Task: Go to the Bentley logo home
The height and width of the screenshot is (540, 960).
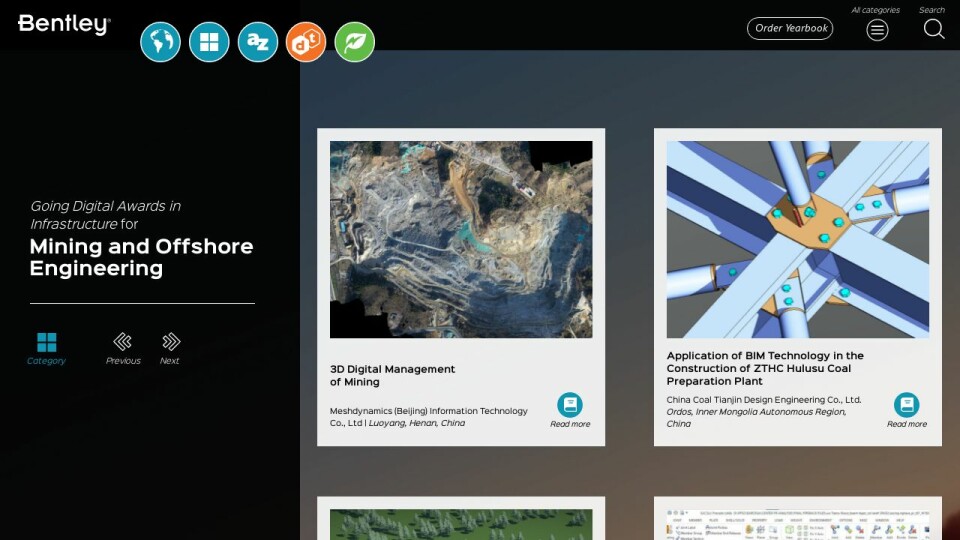Action: [64, 25]
